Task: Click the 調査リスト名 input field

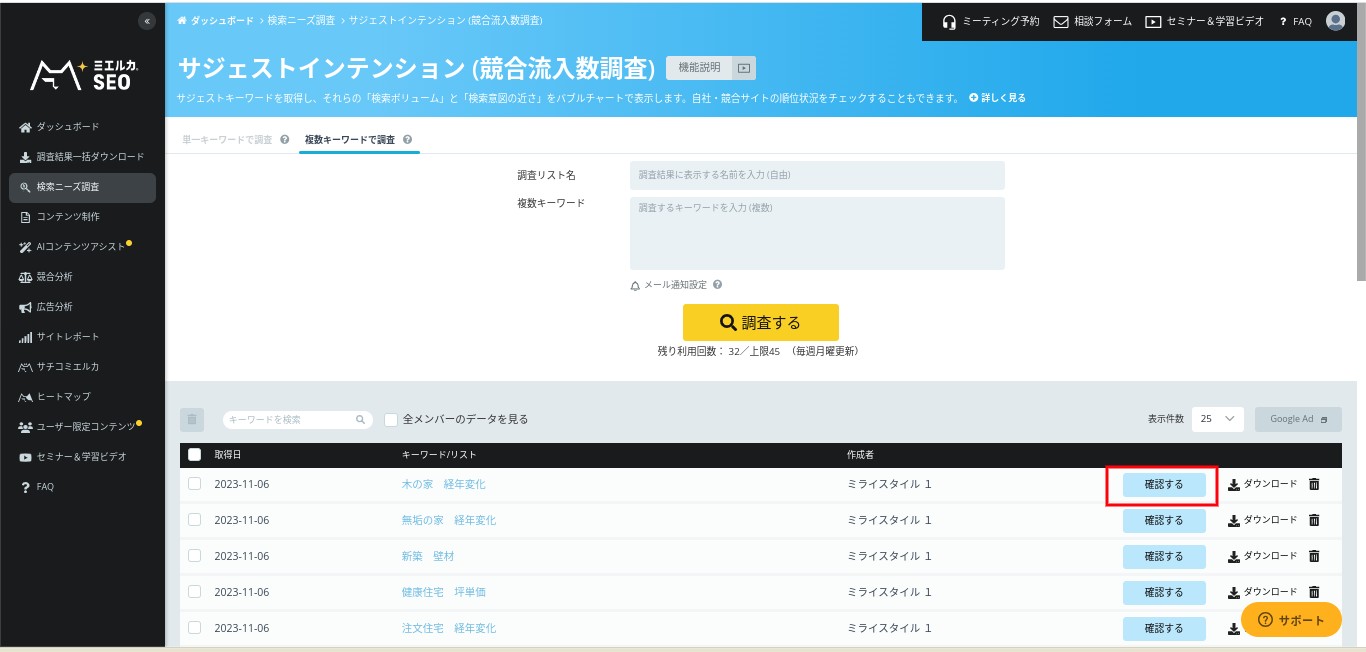Action: (x=816, y=175)
